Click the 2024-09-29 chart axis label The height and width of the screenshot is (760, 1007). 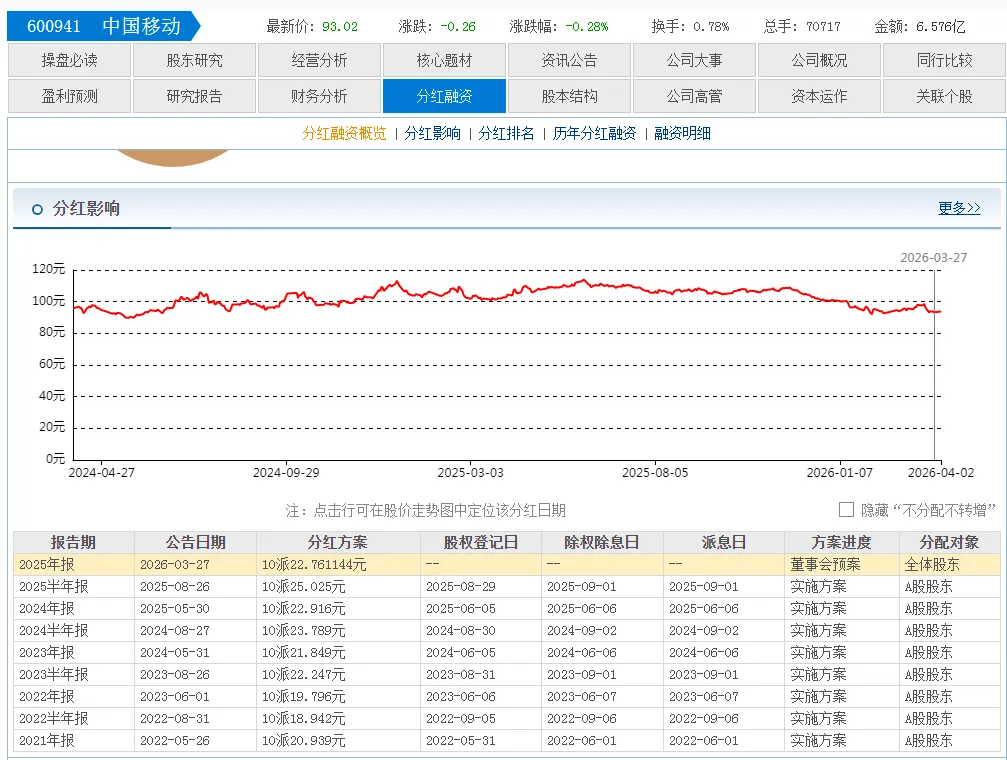[286, 473]
